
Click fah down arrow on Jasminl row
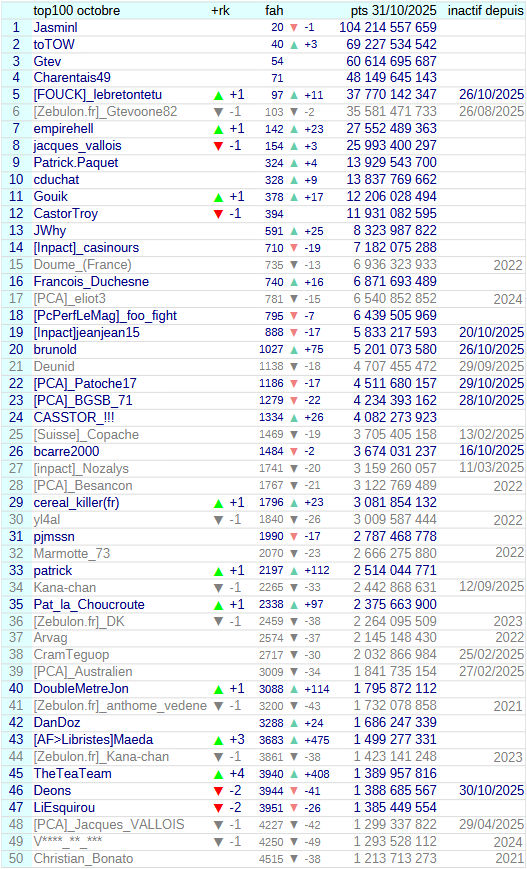[294, 28]
